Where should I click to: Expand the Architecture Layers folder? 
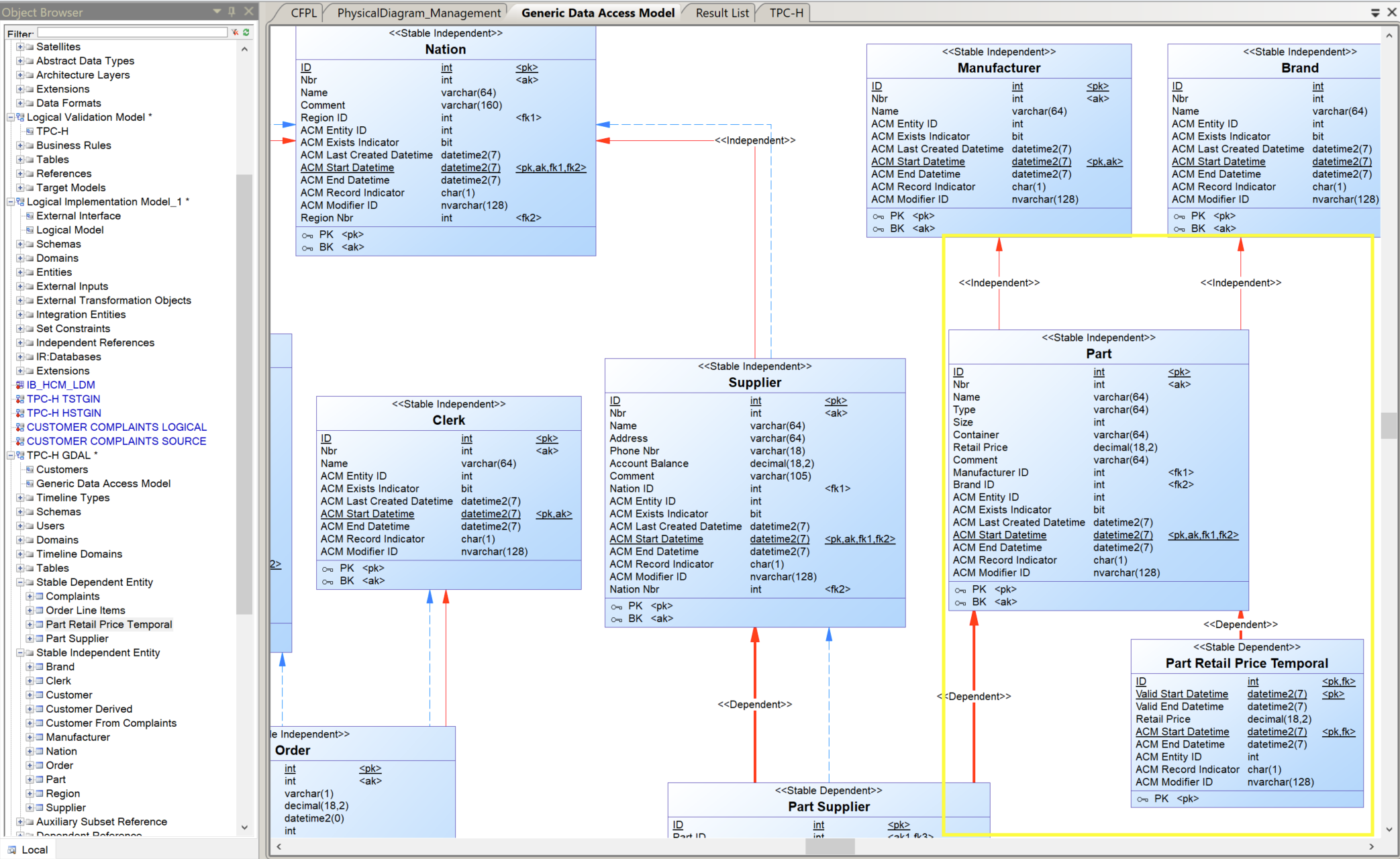click(x=20, y=75)
